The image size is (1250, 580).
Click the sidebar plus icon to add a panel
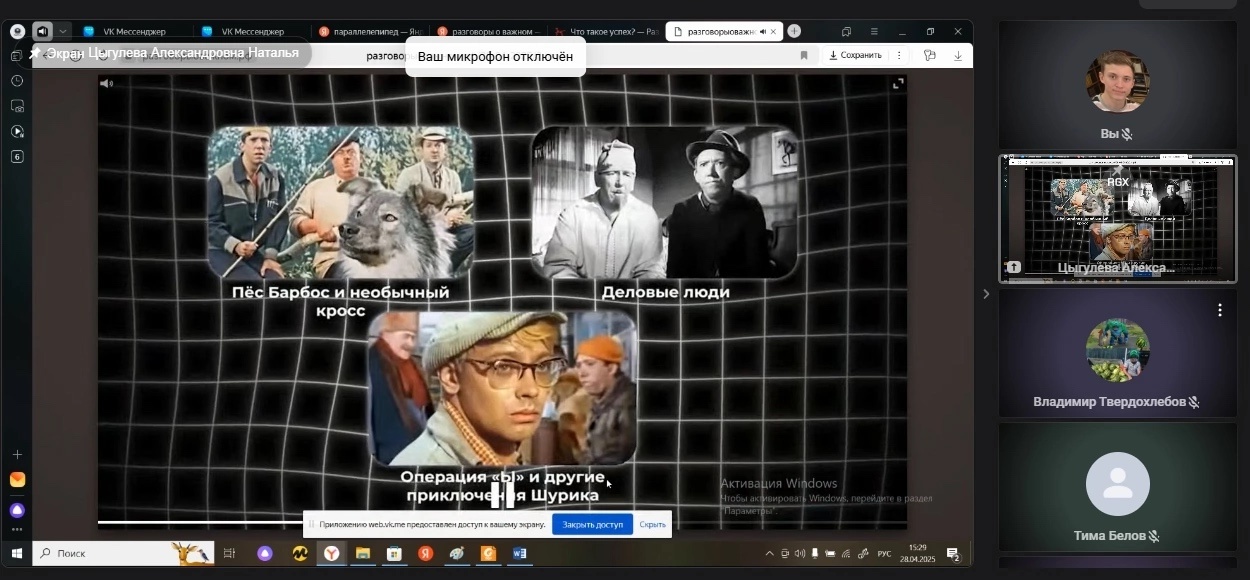point(17,455)
